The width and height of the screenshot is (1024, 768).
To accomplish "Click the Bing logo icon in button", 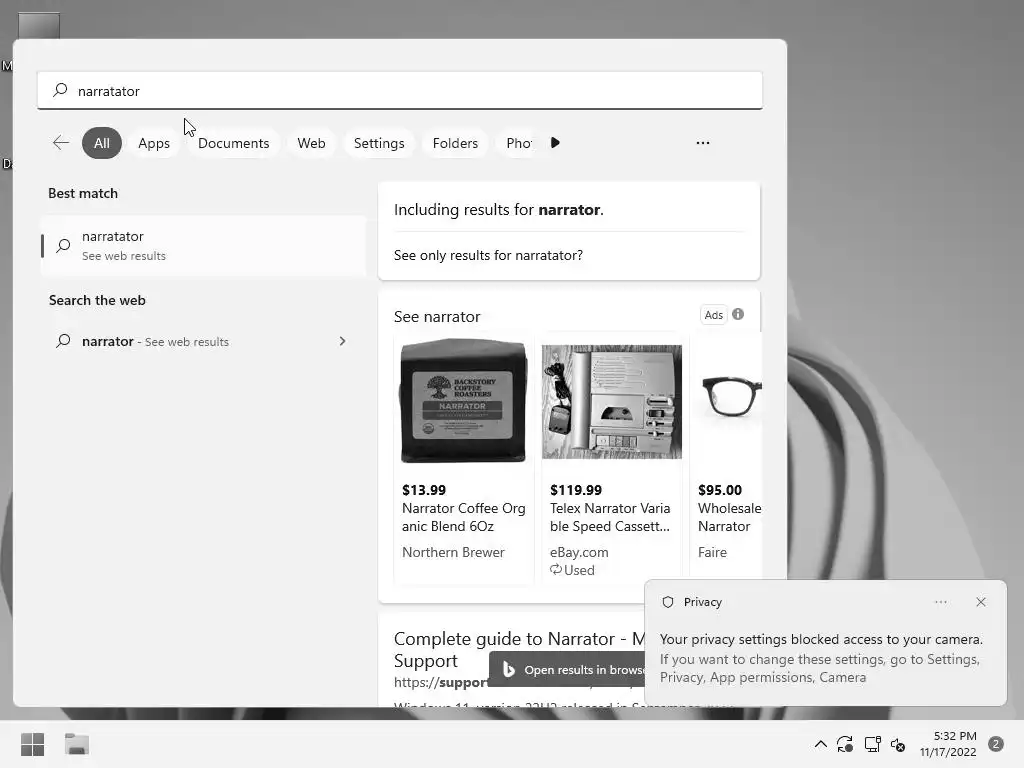I will click(x=509, y=669).
